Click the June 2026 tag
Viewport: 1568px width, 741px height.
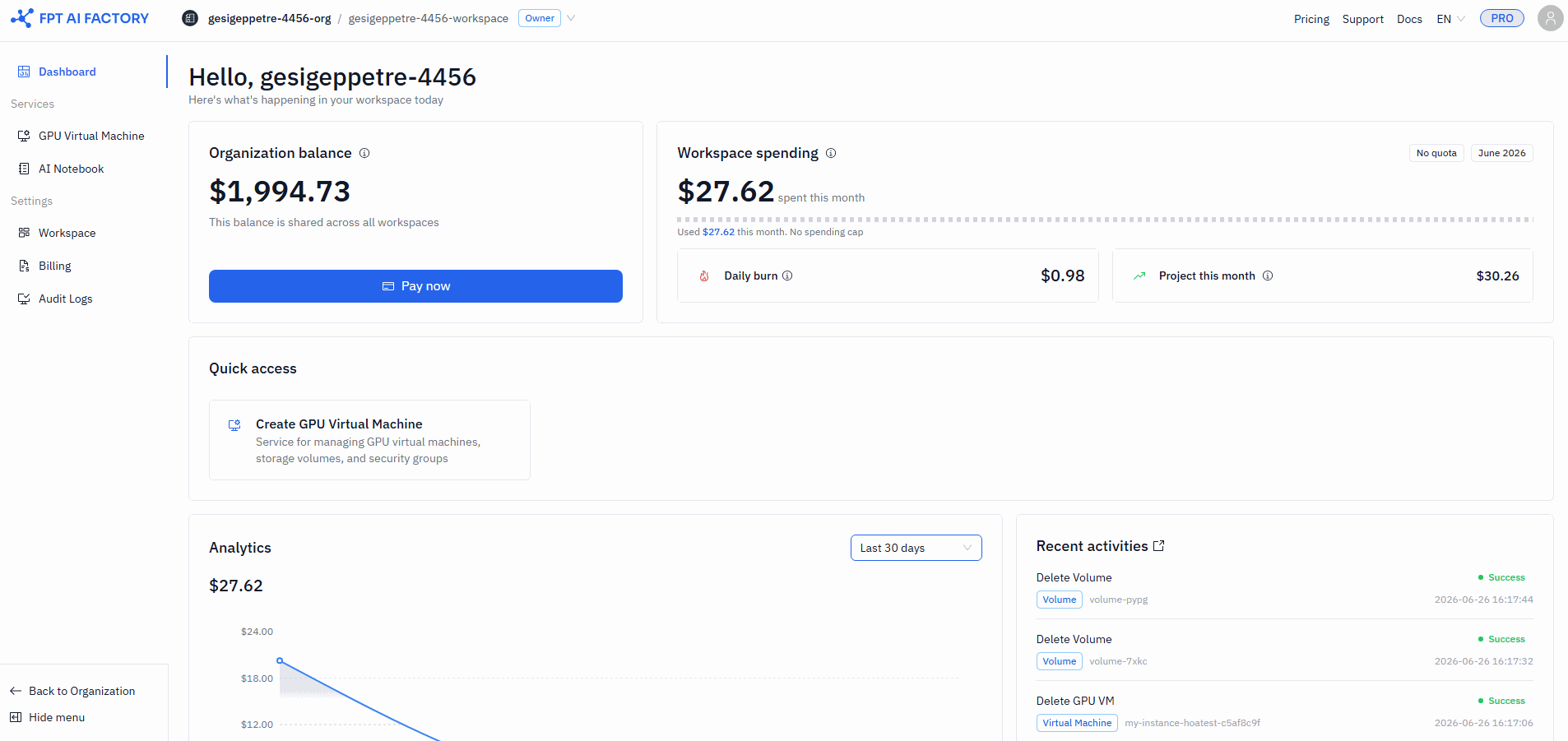tap(1501, 153)
